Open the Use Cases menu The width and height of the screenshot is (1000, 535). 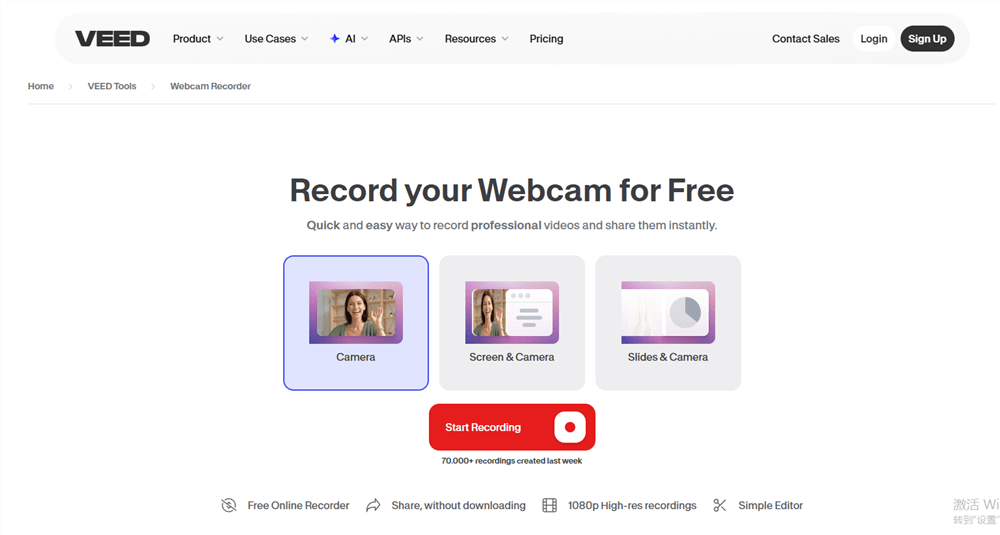pyautogui.click(x=276, y=39)
